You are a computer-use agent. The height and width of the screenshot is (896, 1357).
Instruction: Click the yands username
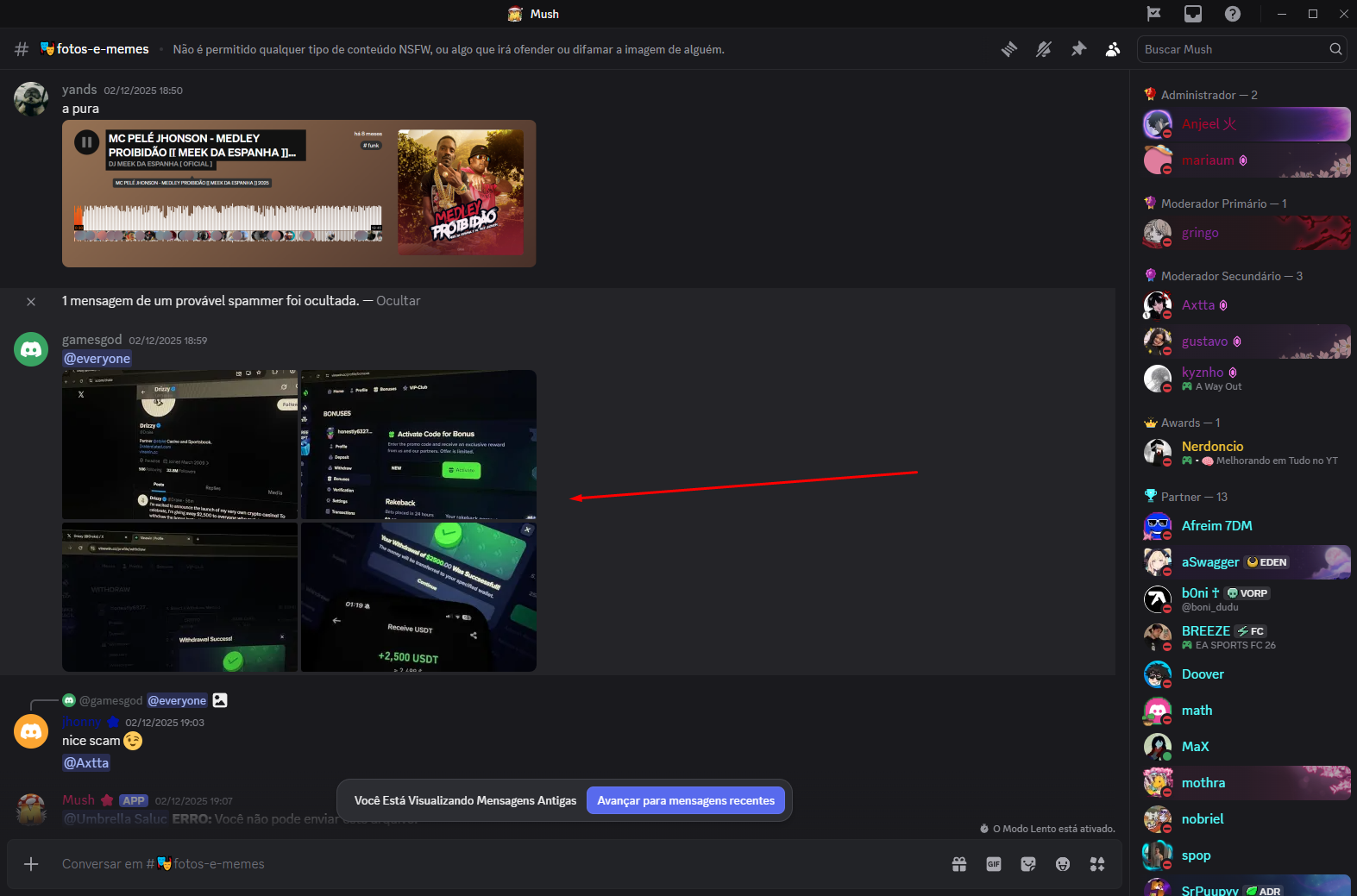coord(79,90)
